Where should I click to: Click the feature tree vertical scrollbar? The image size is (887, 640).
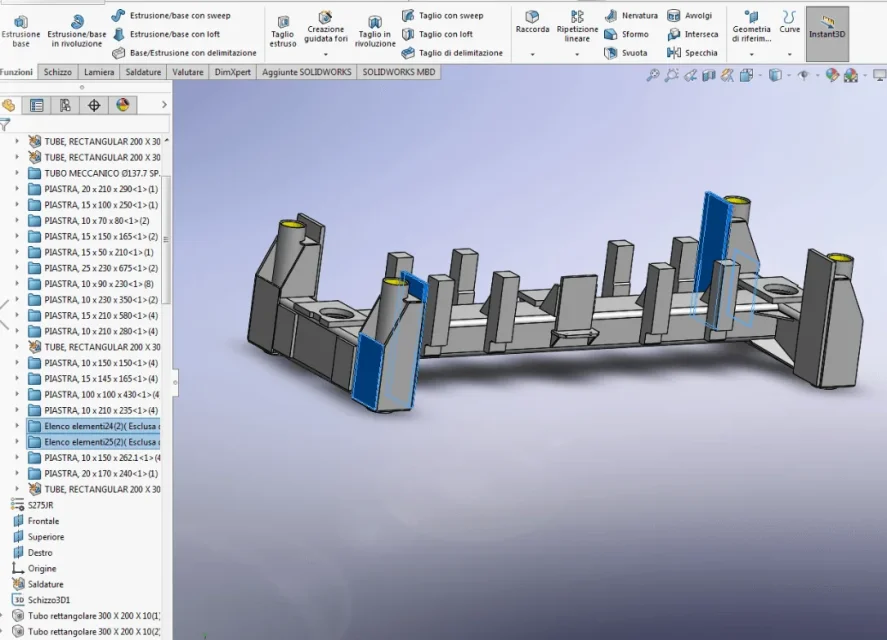pyautogui.click(x=166, y=239)
